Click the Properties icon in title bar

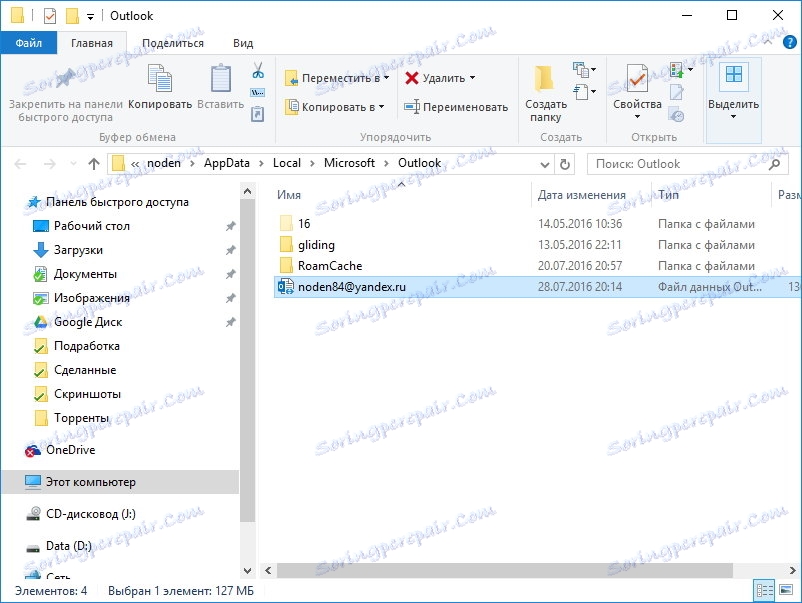pos(50,16)
